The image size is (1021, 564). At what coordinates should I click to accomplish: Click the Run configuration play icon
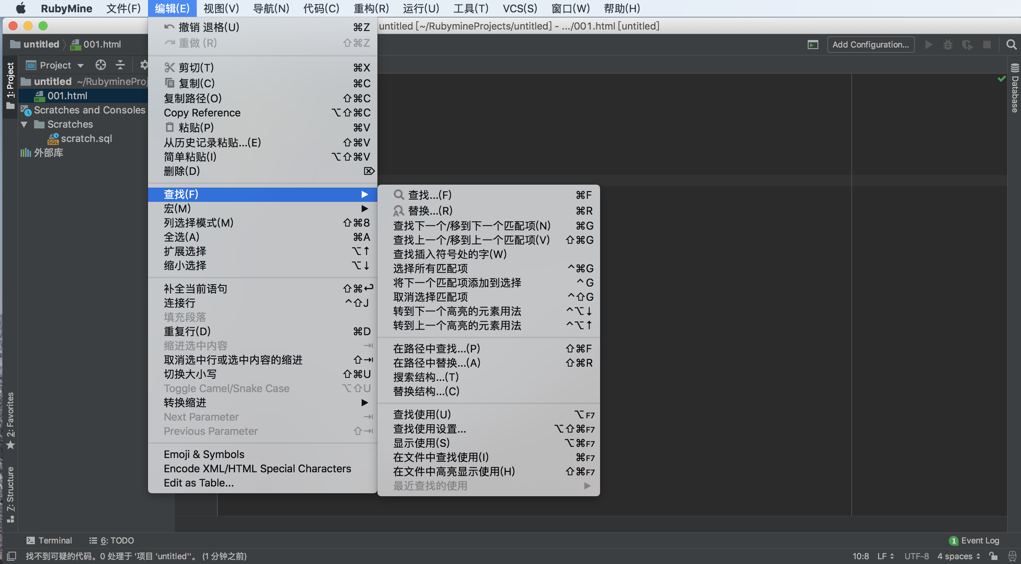(929, 44)
